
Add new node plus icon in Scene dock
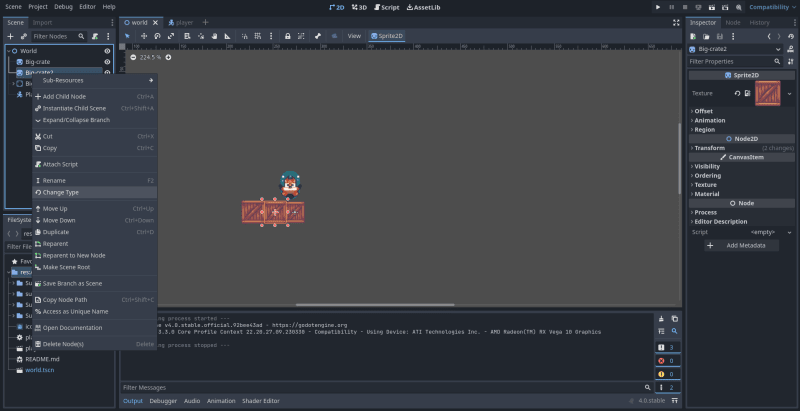(x=10, y=36)
